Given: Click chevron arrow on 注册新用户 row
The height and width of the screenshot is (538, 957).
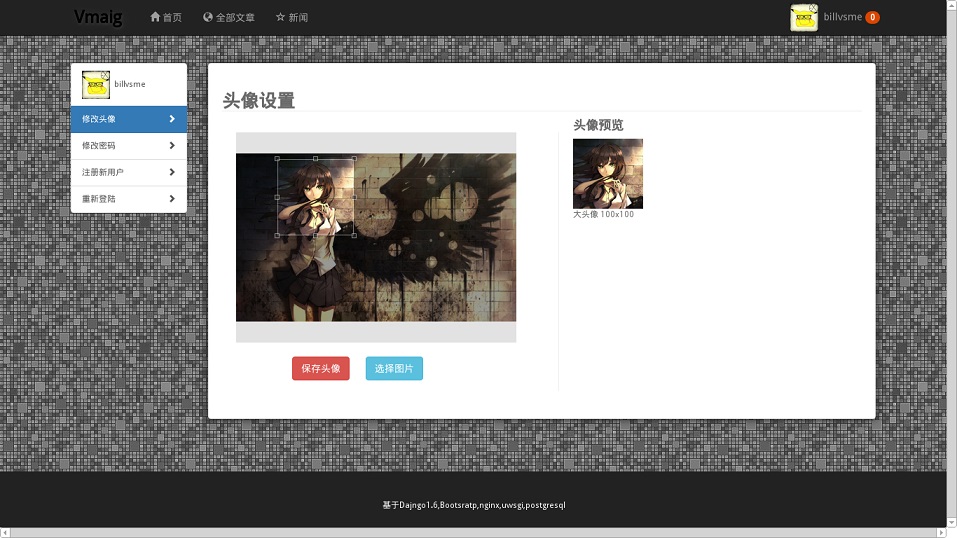Looking at the screenshot, I should pyautogui.click(x=172, y=172).
